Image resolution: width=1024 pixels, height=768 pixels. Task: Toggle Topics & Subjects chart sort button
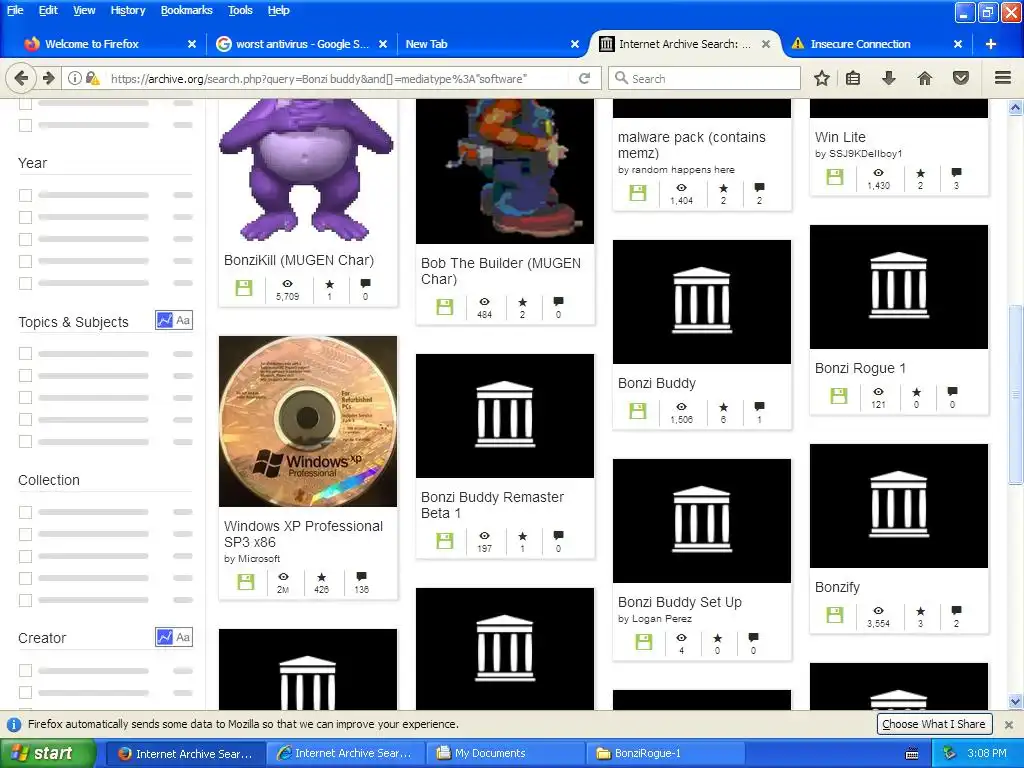[165, 320]
